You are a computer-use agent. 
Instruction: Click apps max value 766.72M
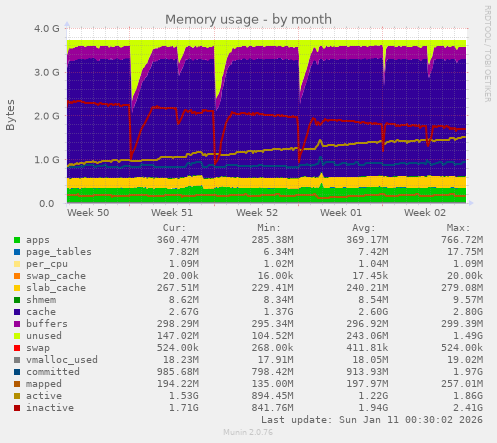[462, 240]
